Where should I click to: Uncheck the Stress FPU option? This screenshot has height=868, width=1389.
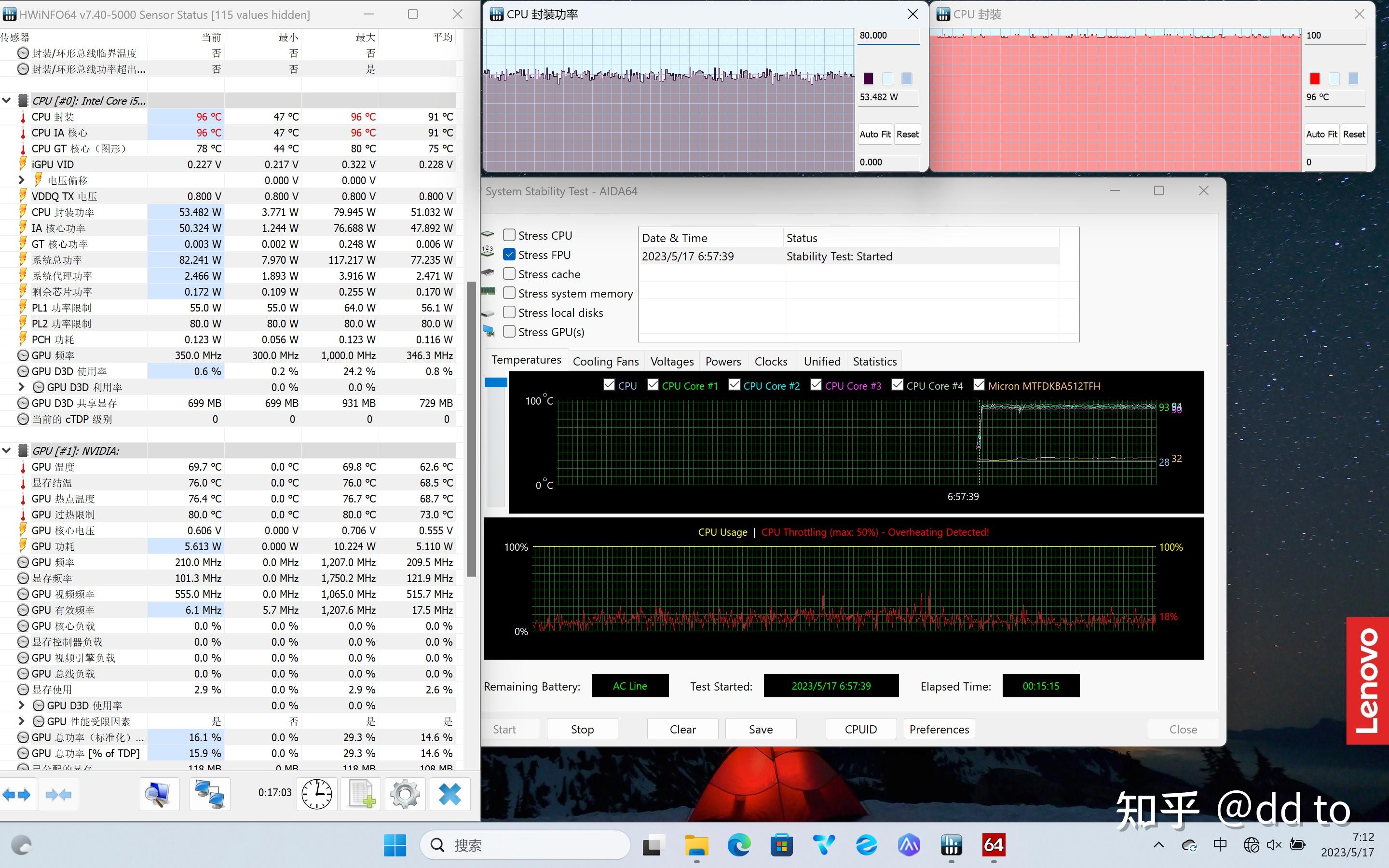(509, 254)
